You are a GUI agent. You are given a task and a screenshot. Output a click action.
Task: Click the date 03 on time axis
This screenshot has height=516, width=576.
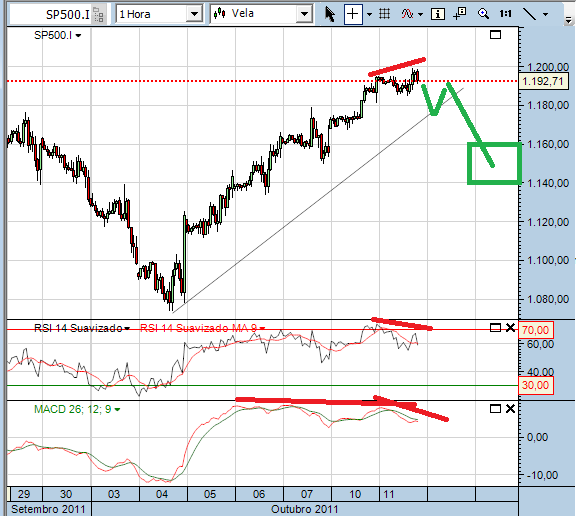coord(114,494)
